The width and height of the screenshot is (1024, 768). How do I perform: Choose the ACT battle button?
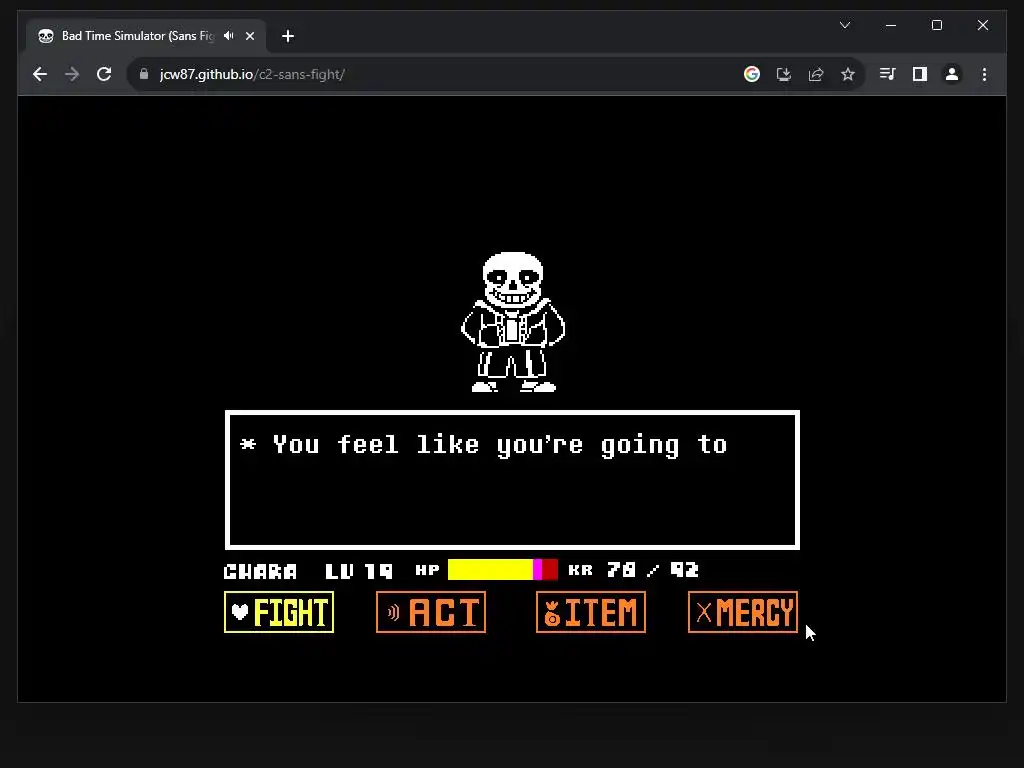pyautogui.click(x=431, y=612)
